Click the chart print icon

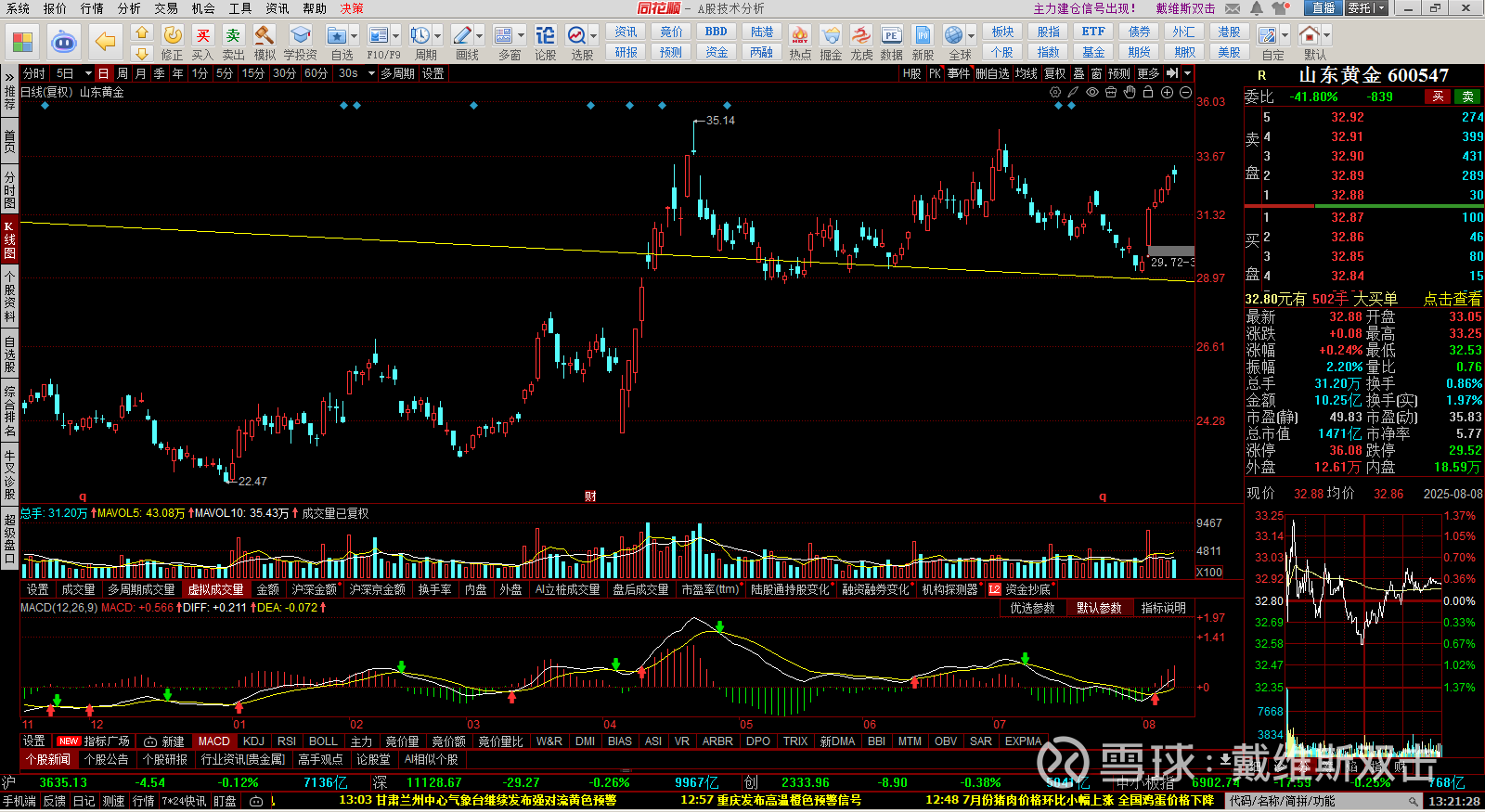[x=1111, y=93]
